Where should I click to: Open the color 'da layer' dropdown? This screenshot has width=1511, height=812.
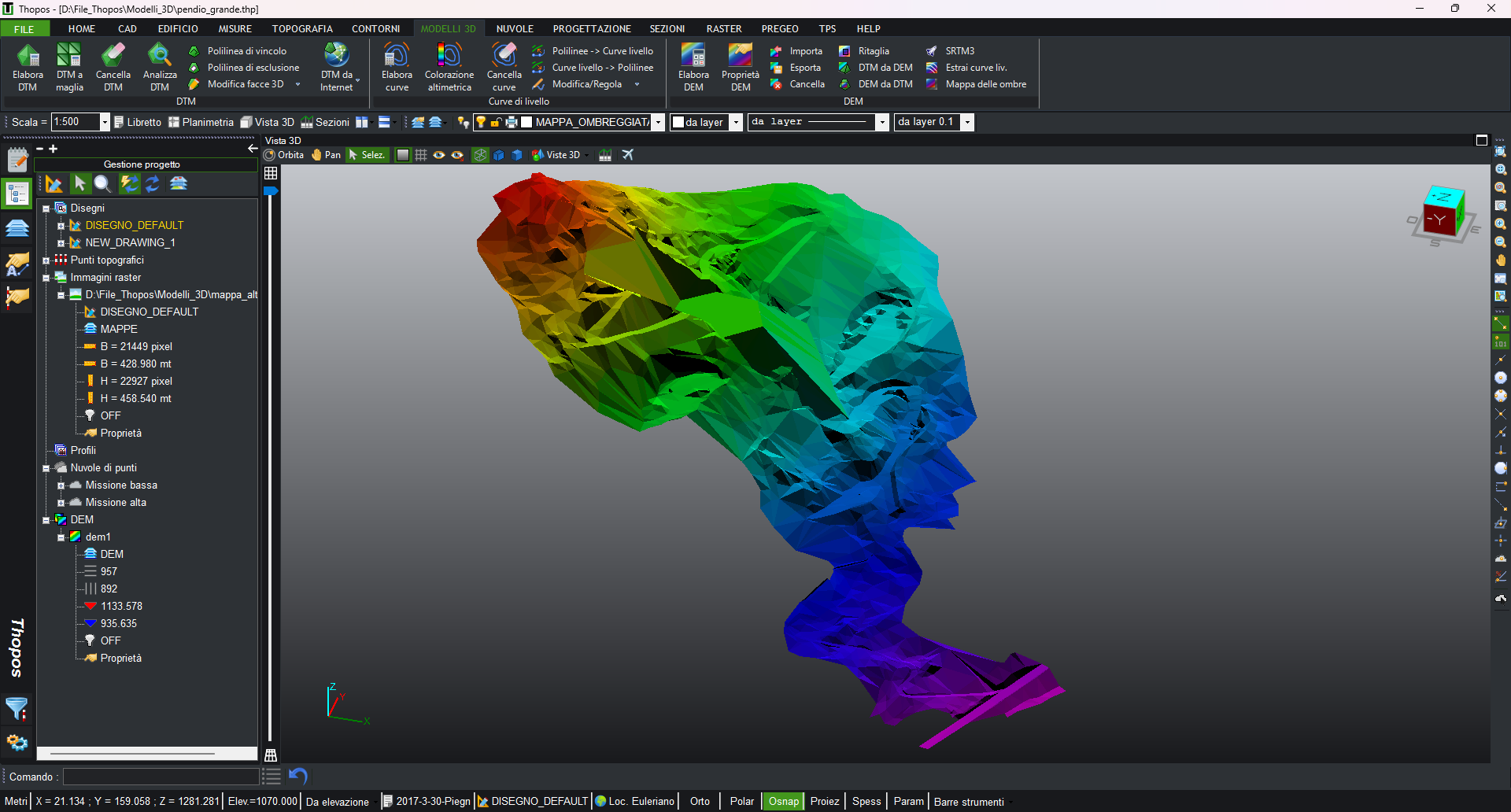pos(736,122)
